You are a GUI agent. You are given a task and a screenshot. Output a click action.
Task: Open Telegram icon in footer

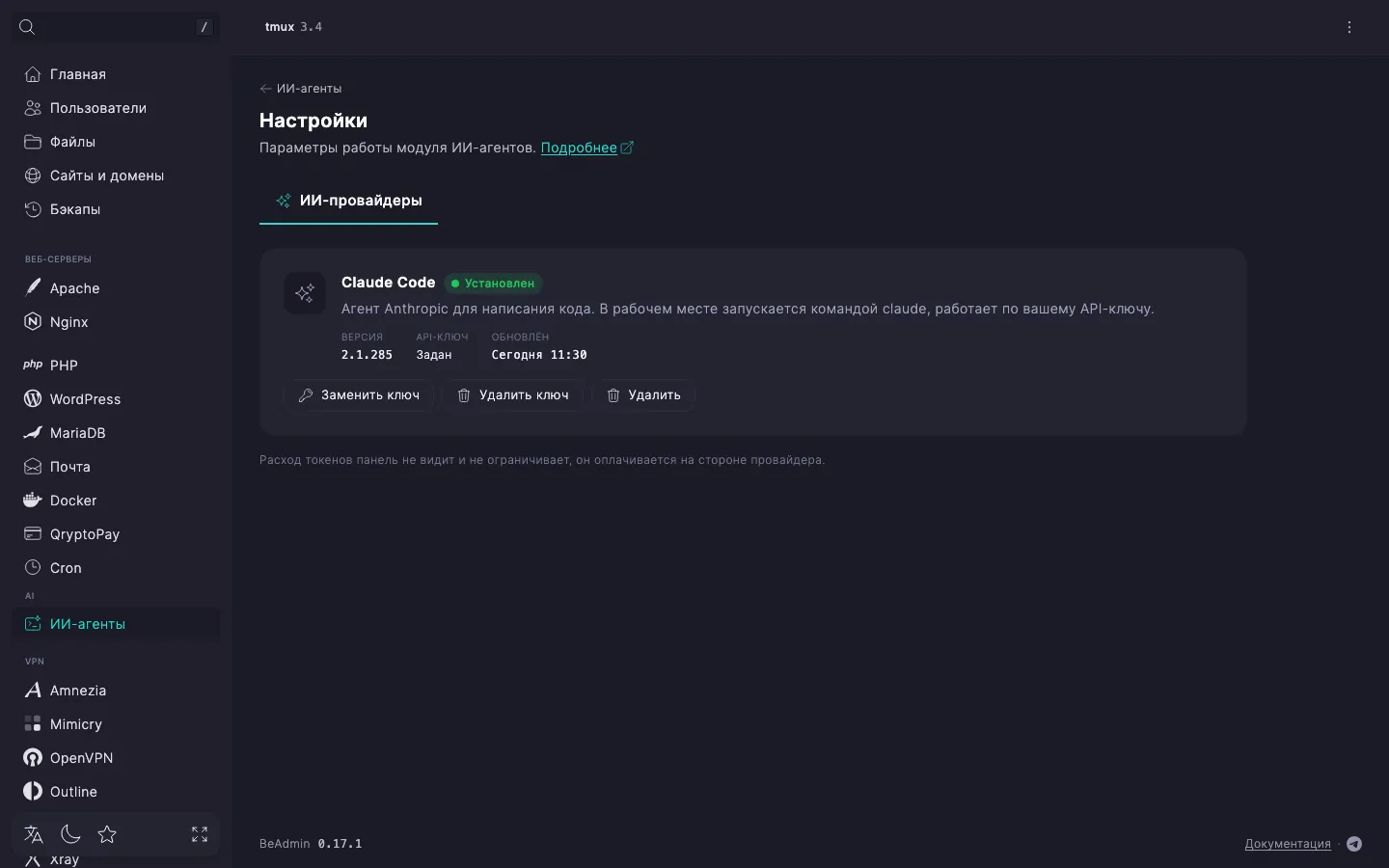point(1354,844)
